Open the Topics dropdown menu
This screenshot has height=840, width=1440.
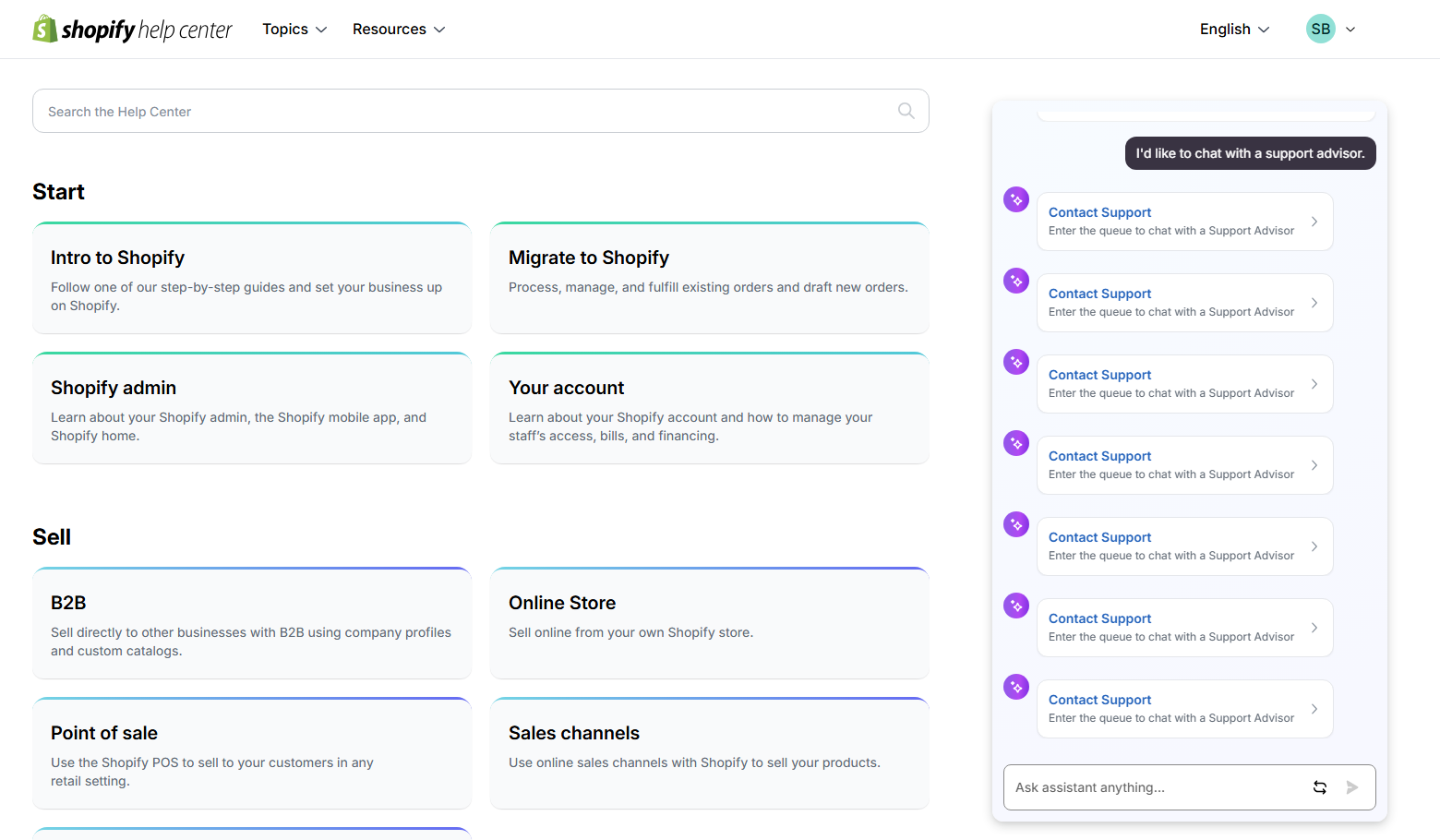(294, 30)
